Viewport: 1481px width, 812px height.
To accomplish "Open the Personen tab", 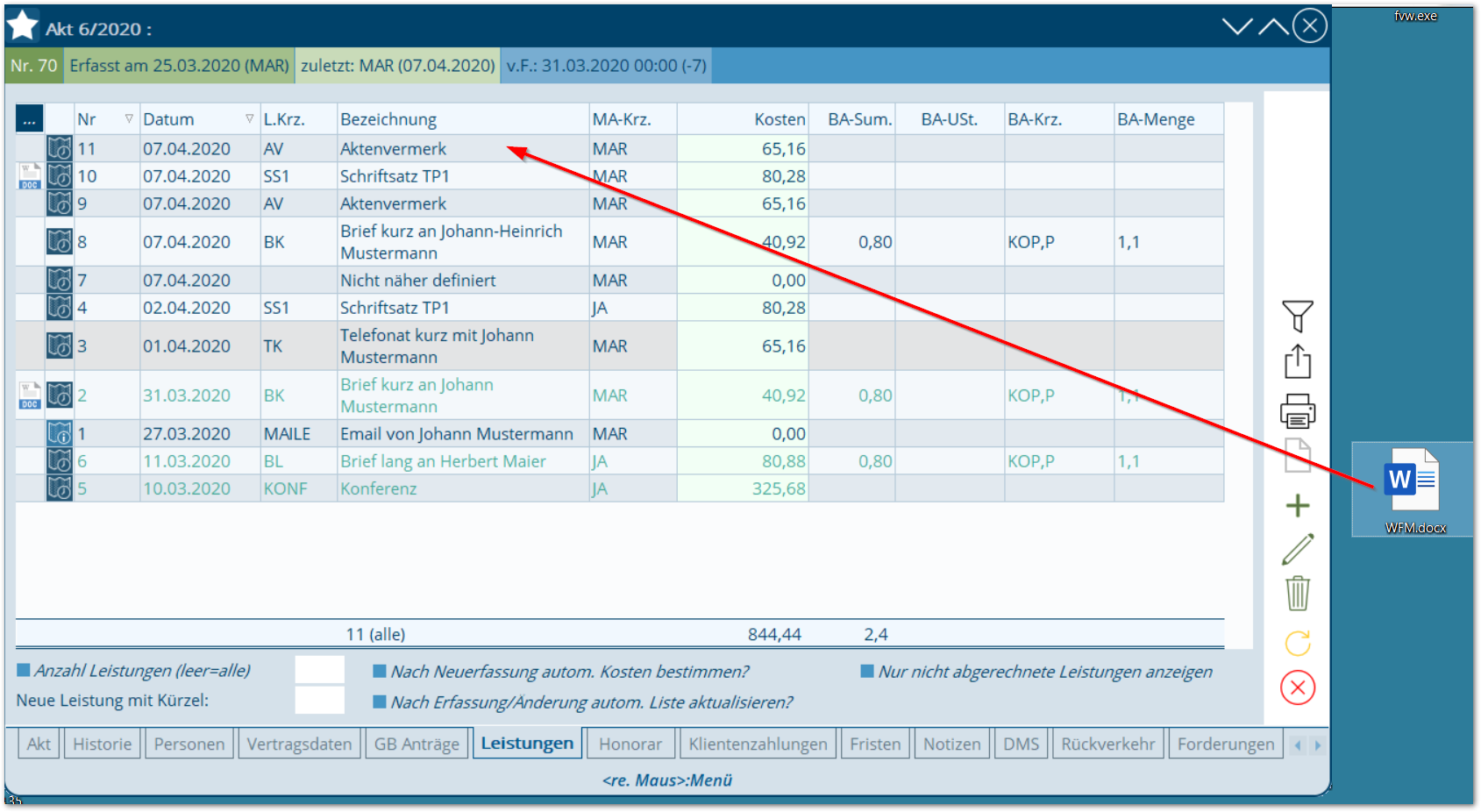I will click(x=189, y=744).
